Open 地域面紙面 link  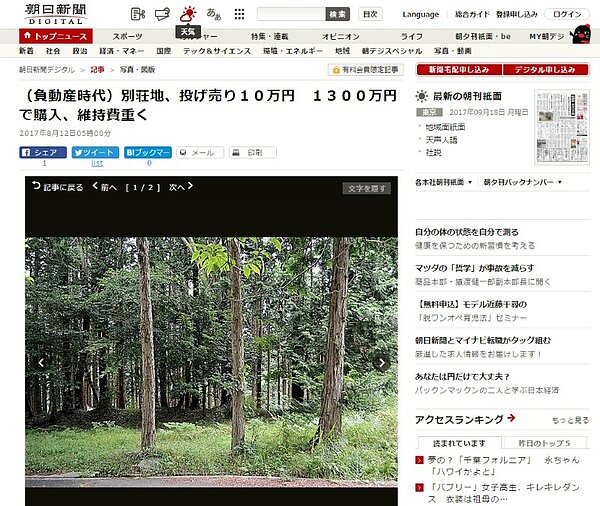(x=445, y=127)
